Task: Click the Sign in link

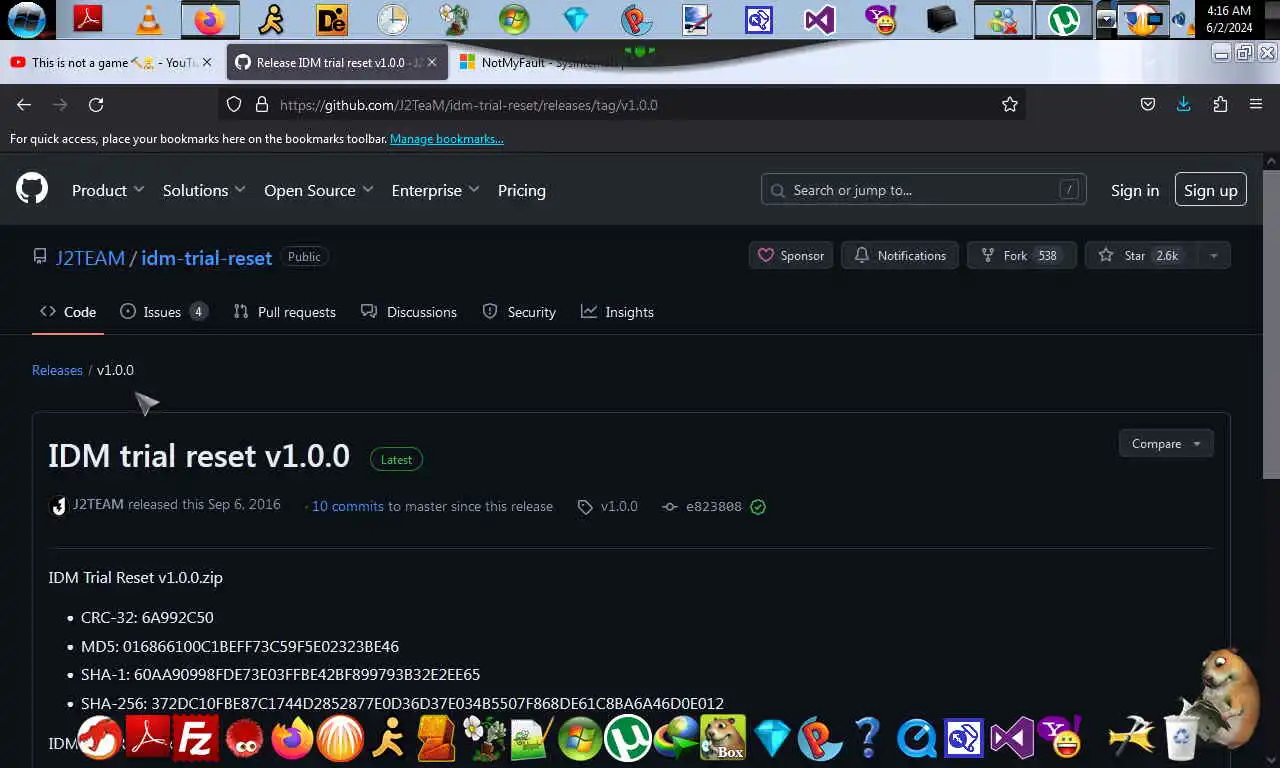Action: coord(1135,190)
